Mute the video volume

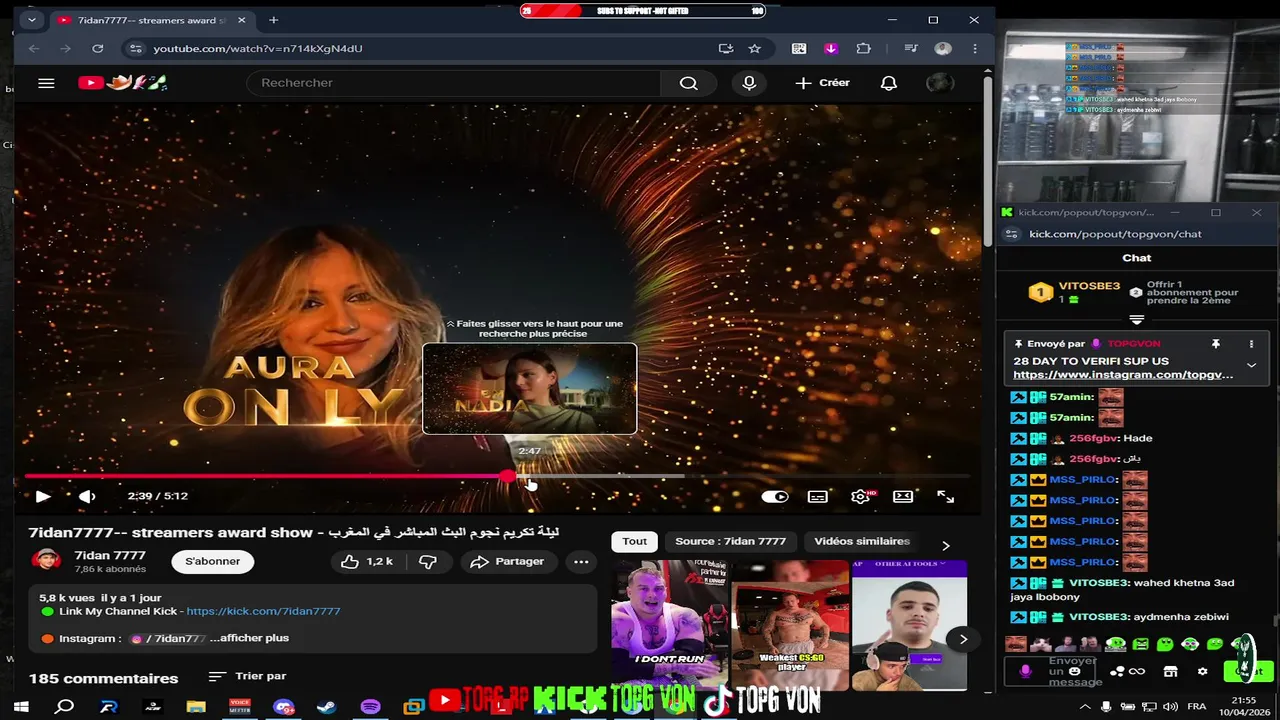coord(87,496)
